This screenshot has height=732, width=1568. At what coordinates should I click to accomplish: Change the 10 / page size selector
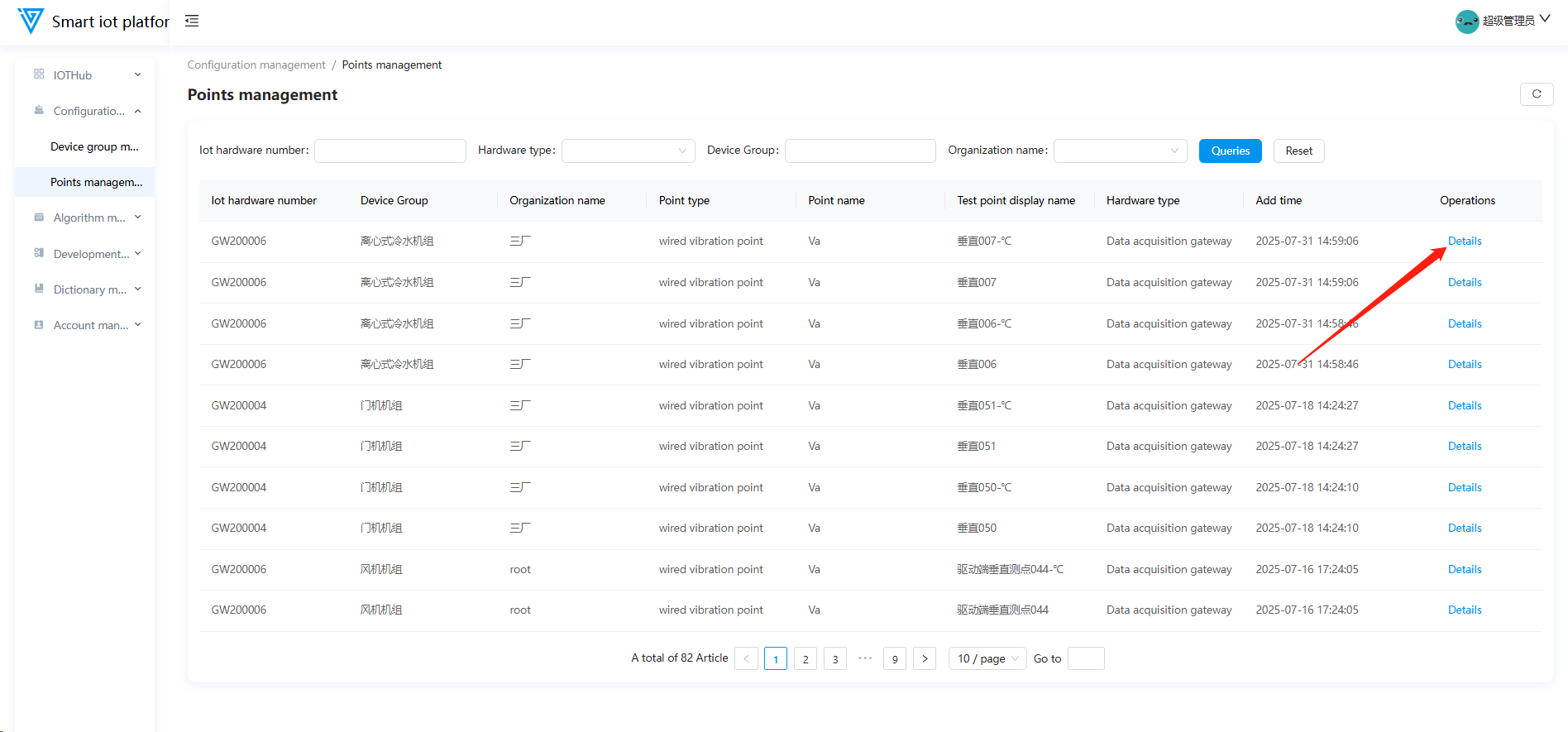click(987, 658)
